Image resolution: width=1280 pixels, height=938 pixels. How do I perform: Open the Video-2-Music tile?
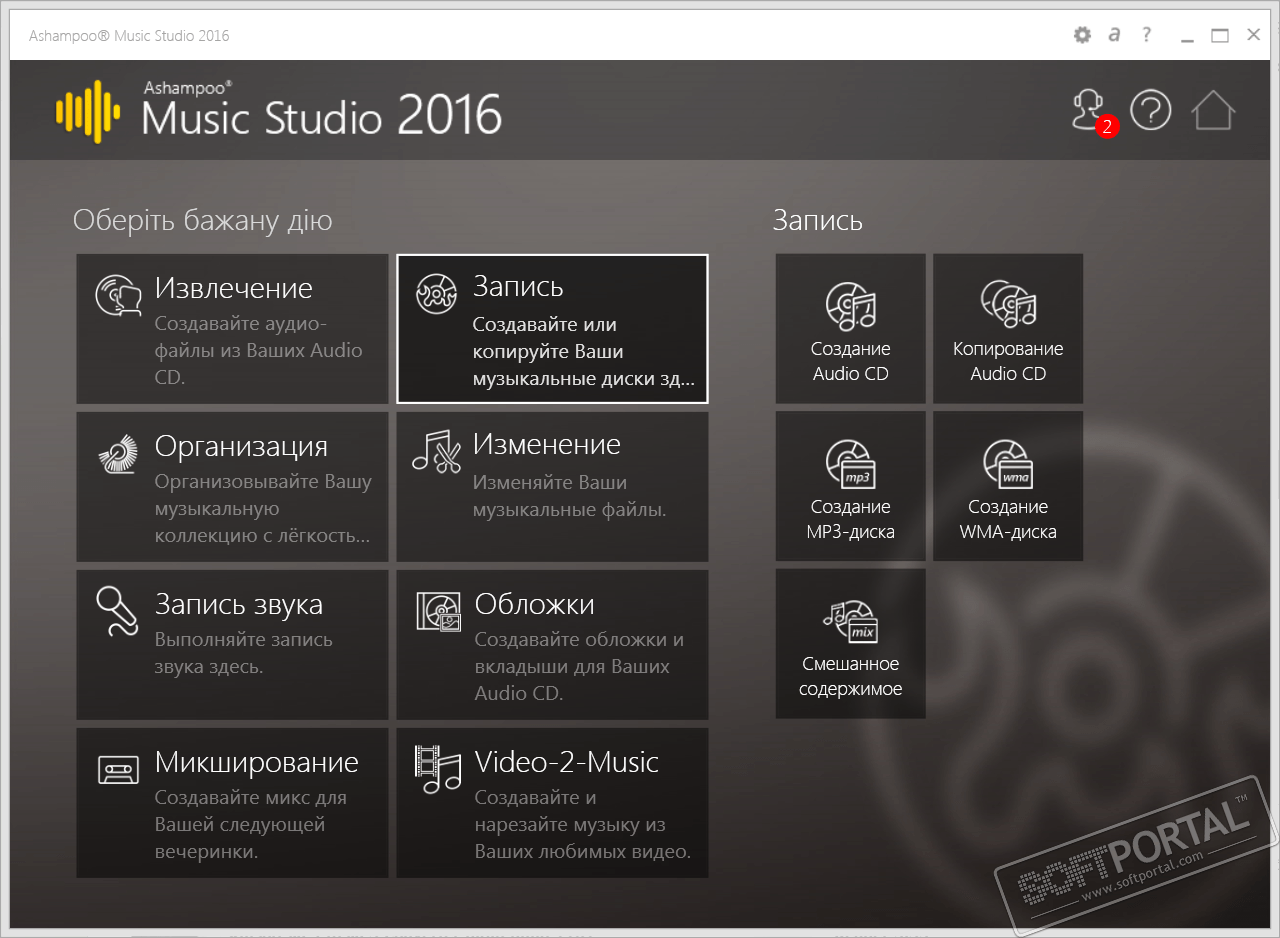coord(552,803)
